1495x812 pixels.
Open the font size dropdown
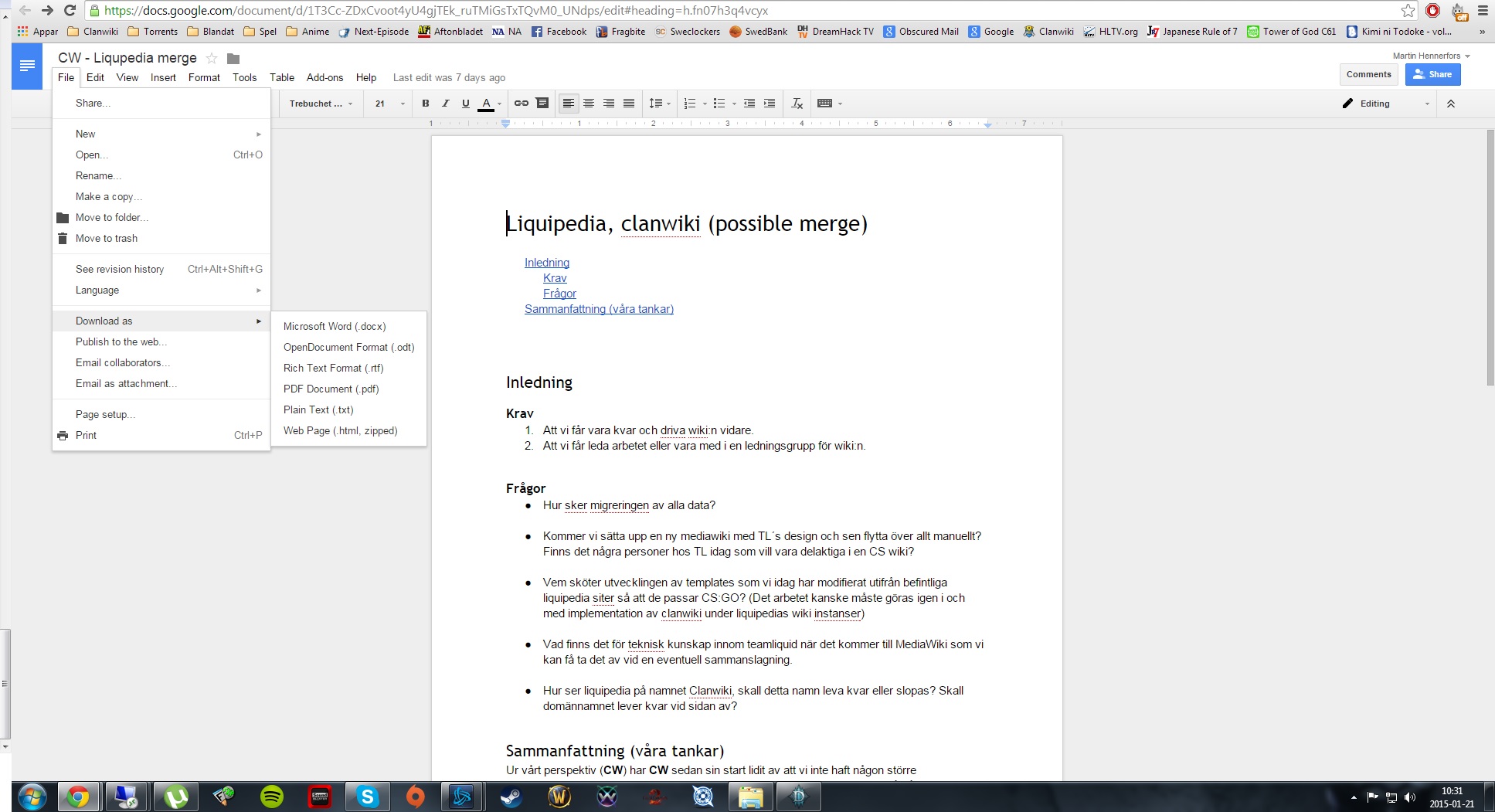(389, 104)
